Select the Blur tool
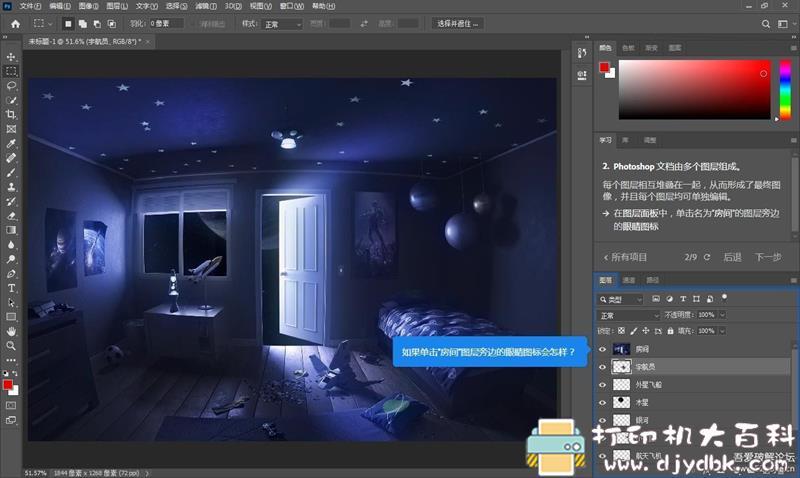 coord(11,244)
